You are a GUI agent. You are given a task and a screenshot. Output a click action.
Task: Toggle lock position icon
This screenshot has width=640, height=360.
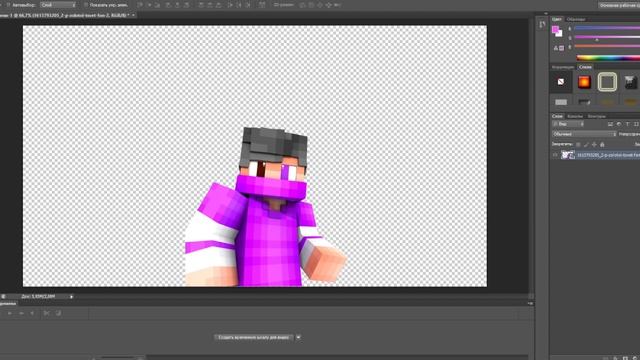594,144
